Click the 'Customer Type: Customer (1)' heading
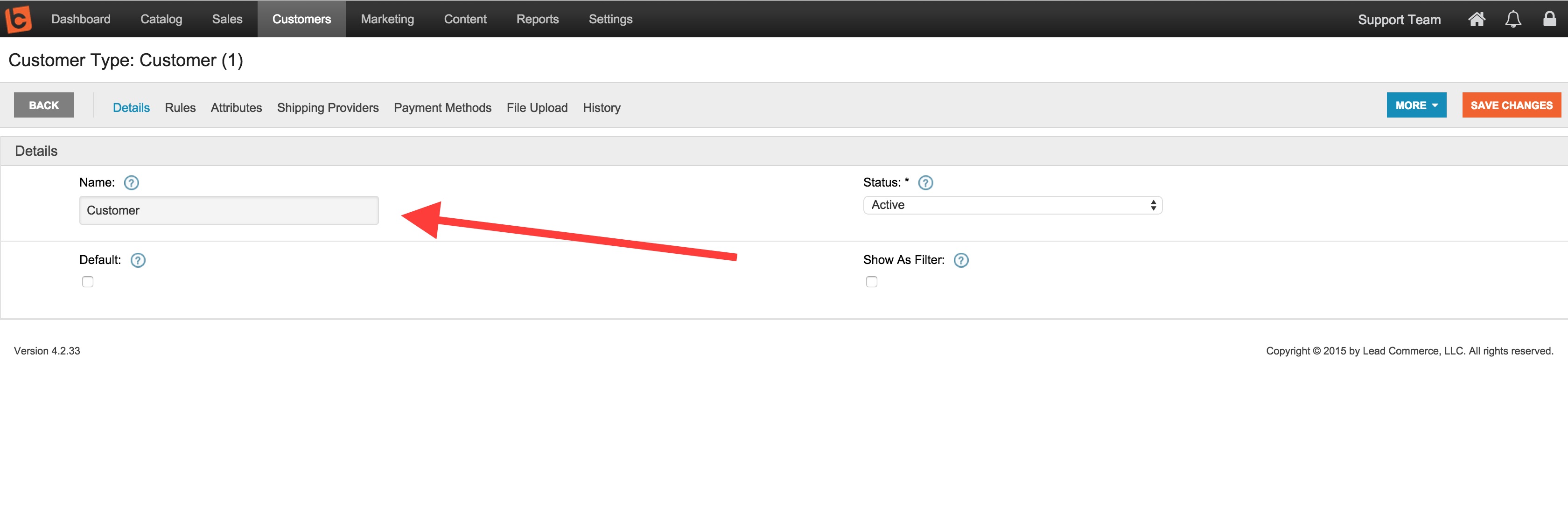 tap(126, 60)
